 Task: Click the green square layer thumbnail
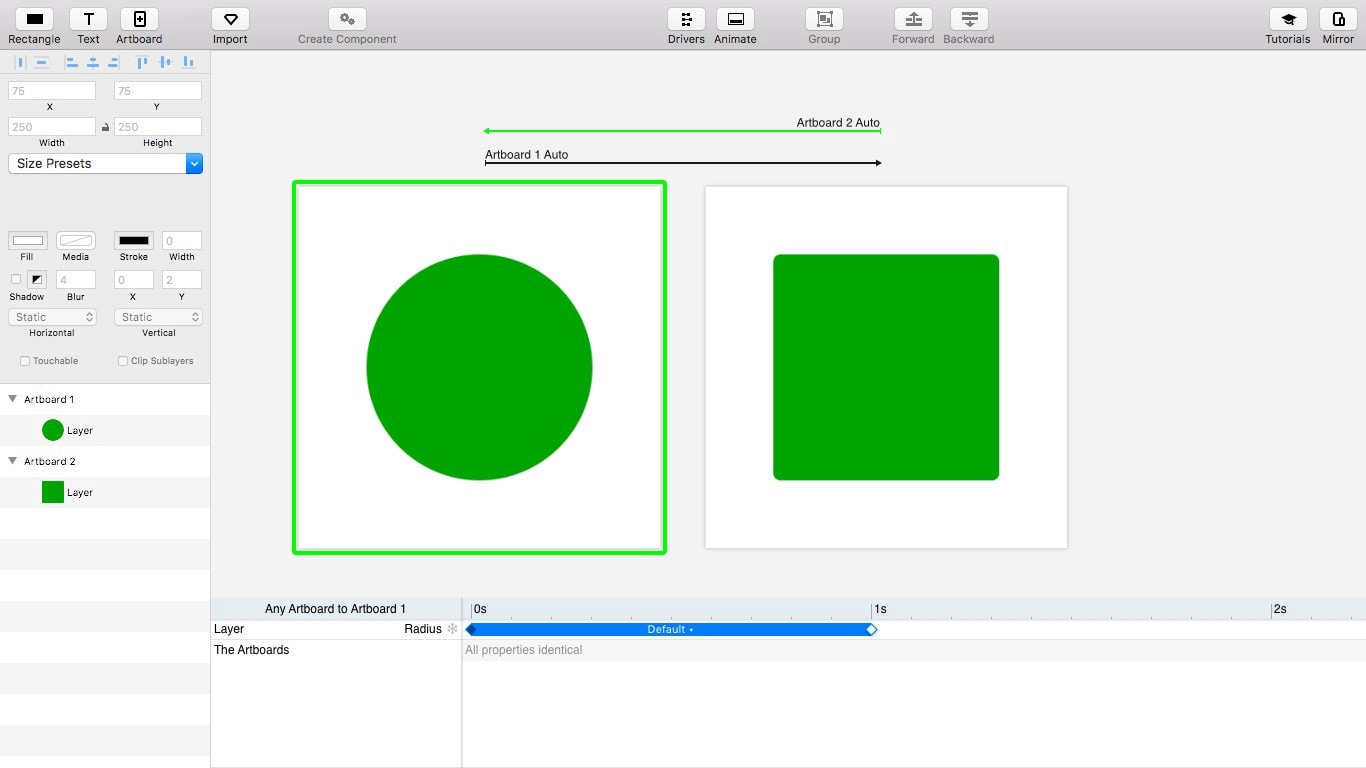[53, 492]
